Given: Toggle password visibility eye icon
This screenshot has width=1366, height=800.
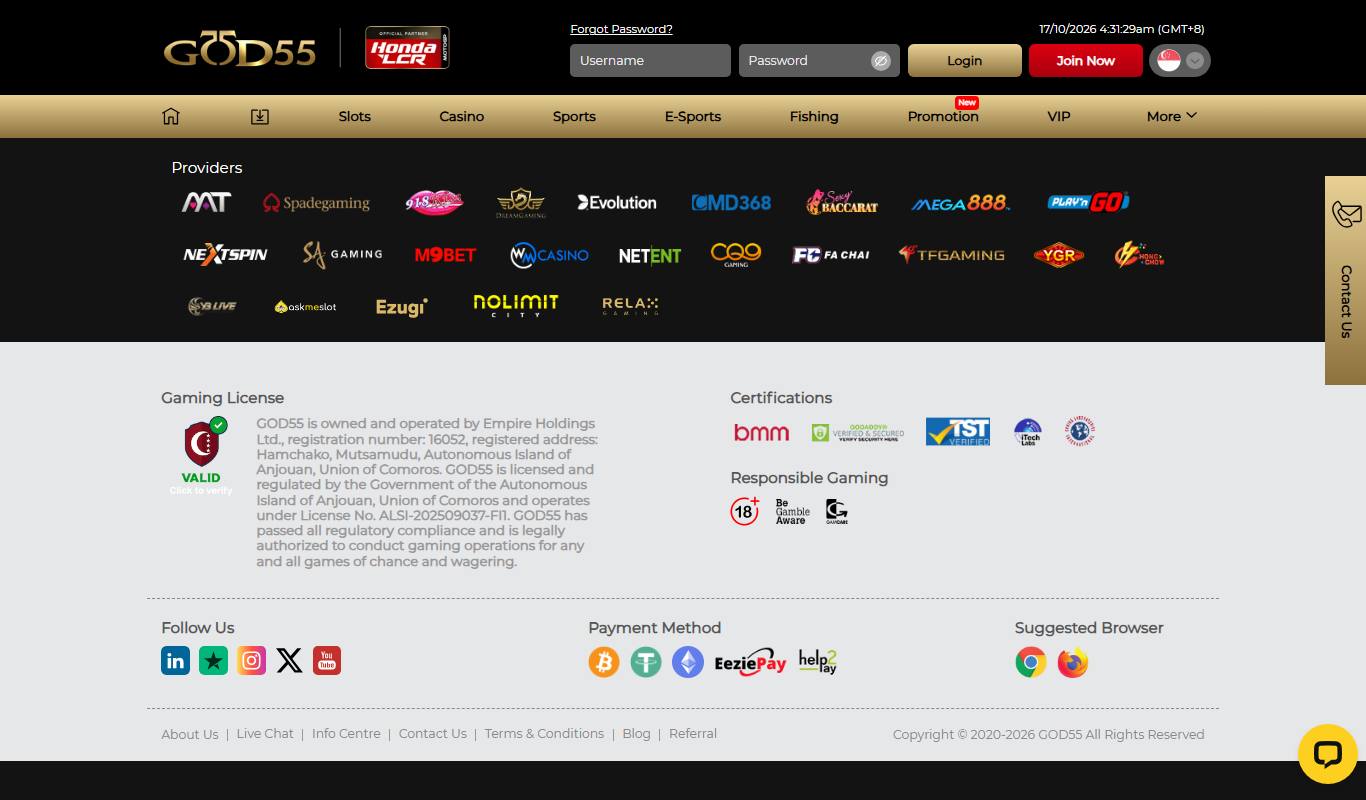Looking at the screenshot, I should point(880,60).
